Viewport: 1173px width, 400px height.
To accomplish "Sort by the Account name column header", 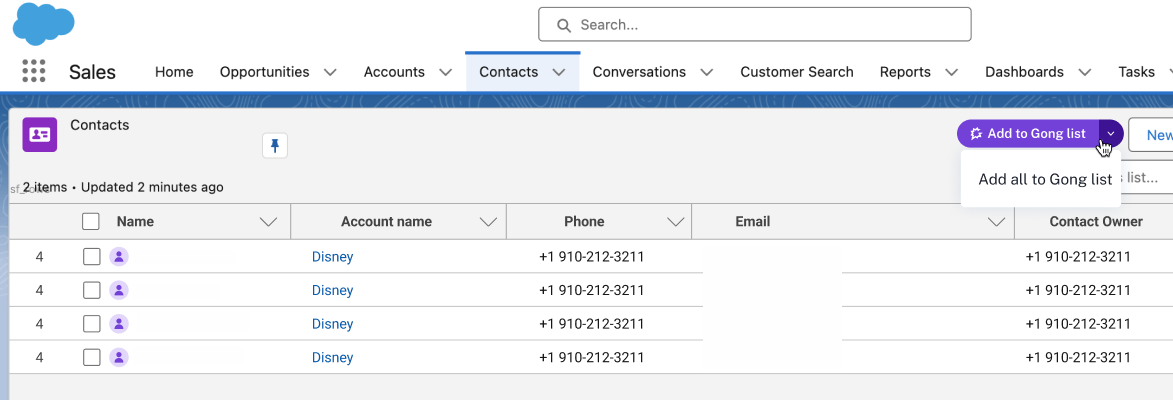I will tap(386, 221).
